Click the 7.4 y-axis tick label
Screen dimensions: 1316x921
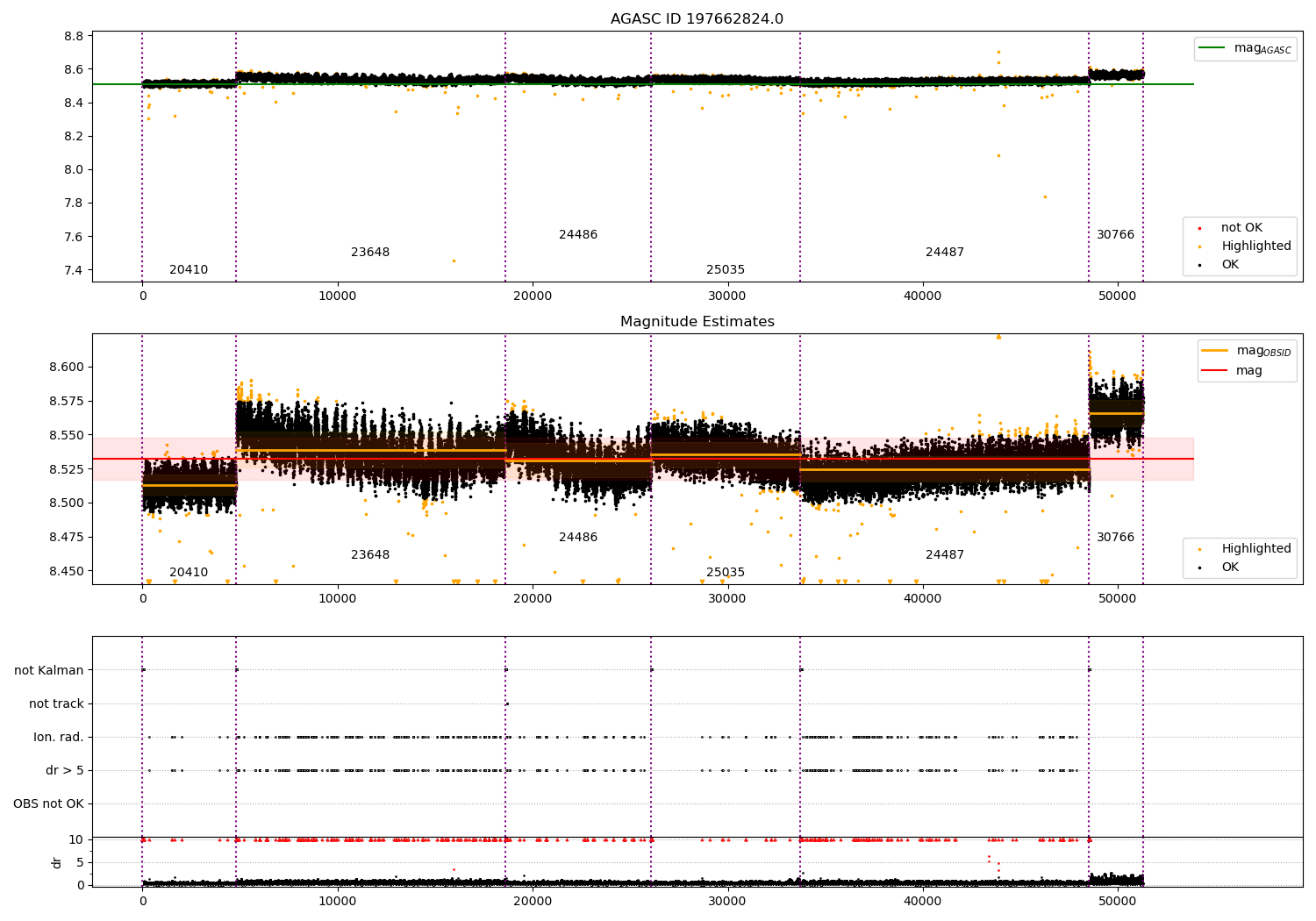(75, 270)
